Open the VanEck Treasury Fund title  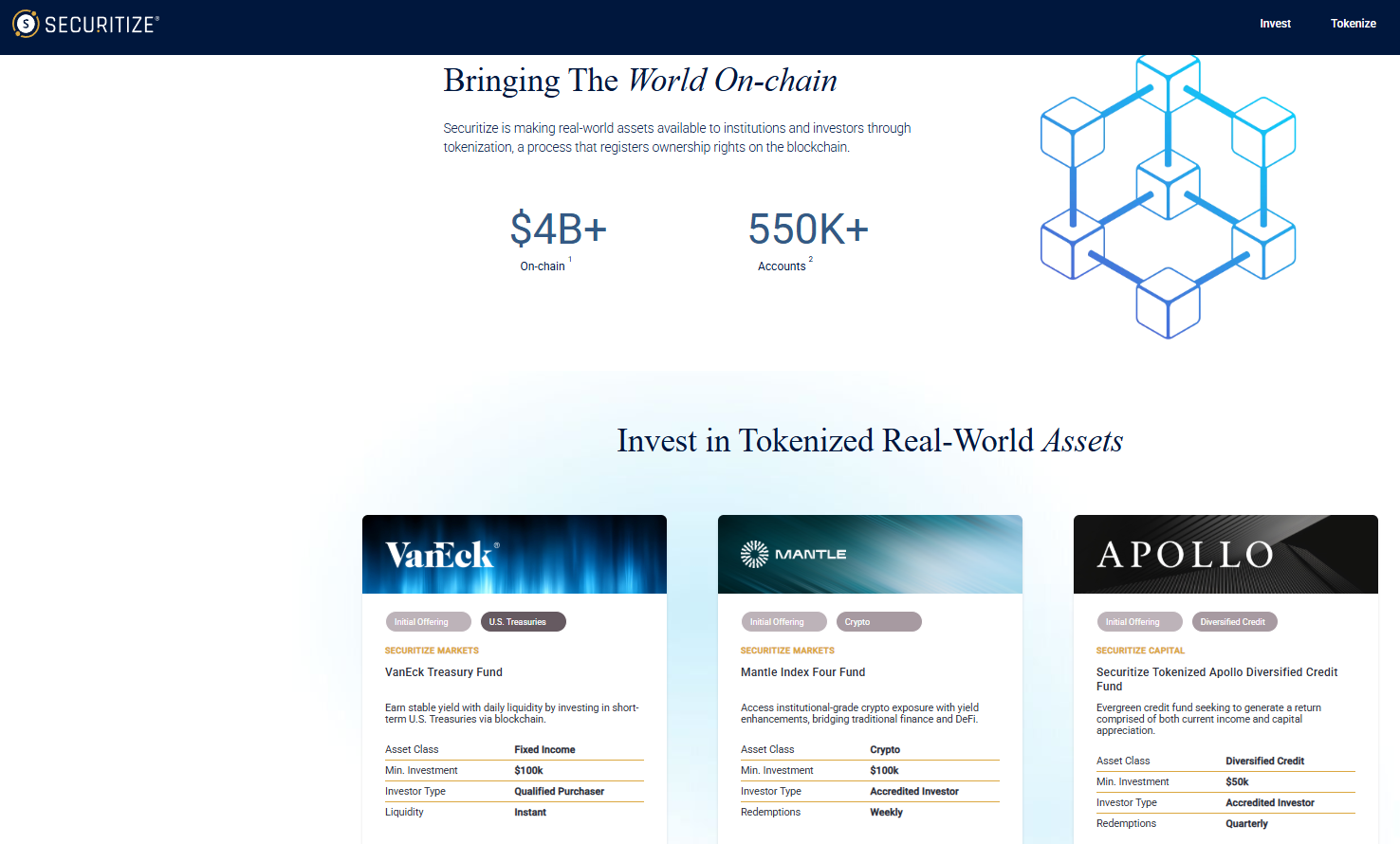pos(444,672)
